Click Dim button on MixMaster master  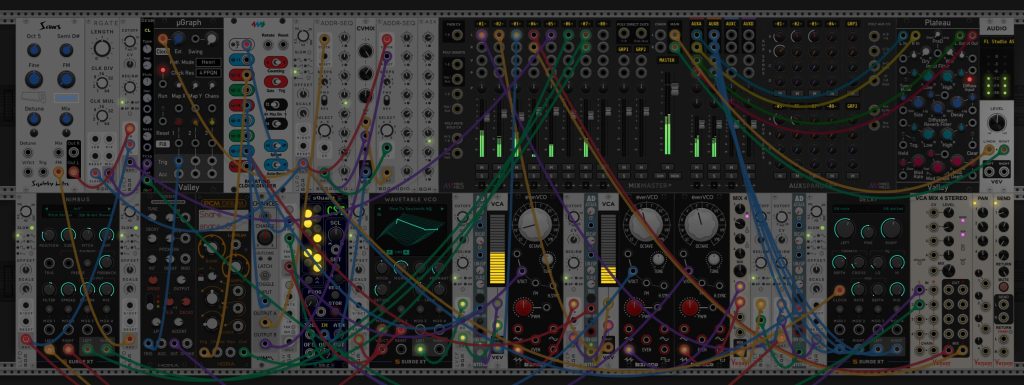coord(659,176)
